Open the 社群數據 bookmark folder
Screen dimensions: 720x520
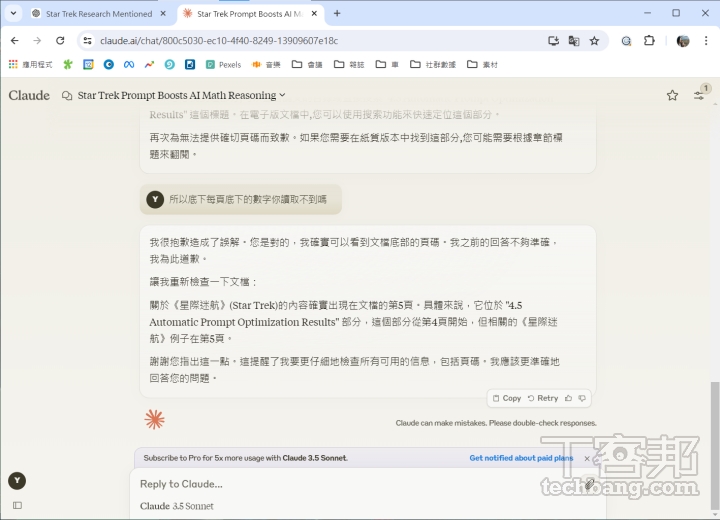[x=433, y=64]
